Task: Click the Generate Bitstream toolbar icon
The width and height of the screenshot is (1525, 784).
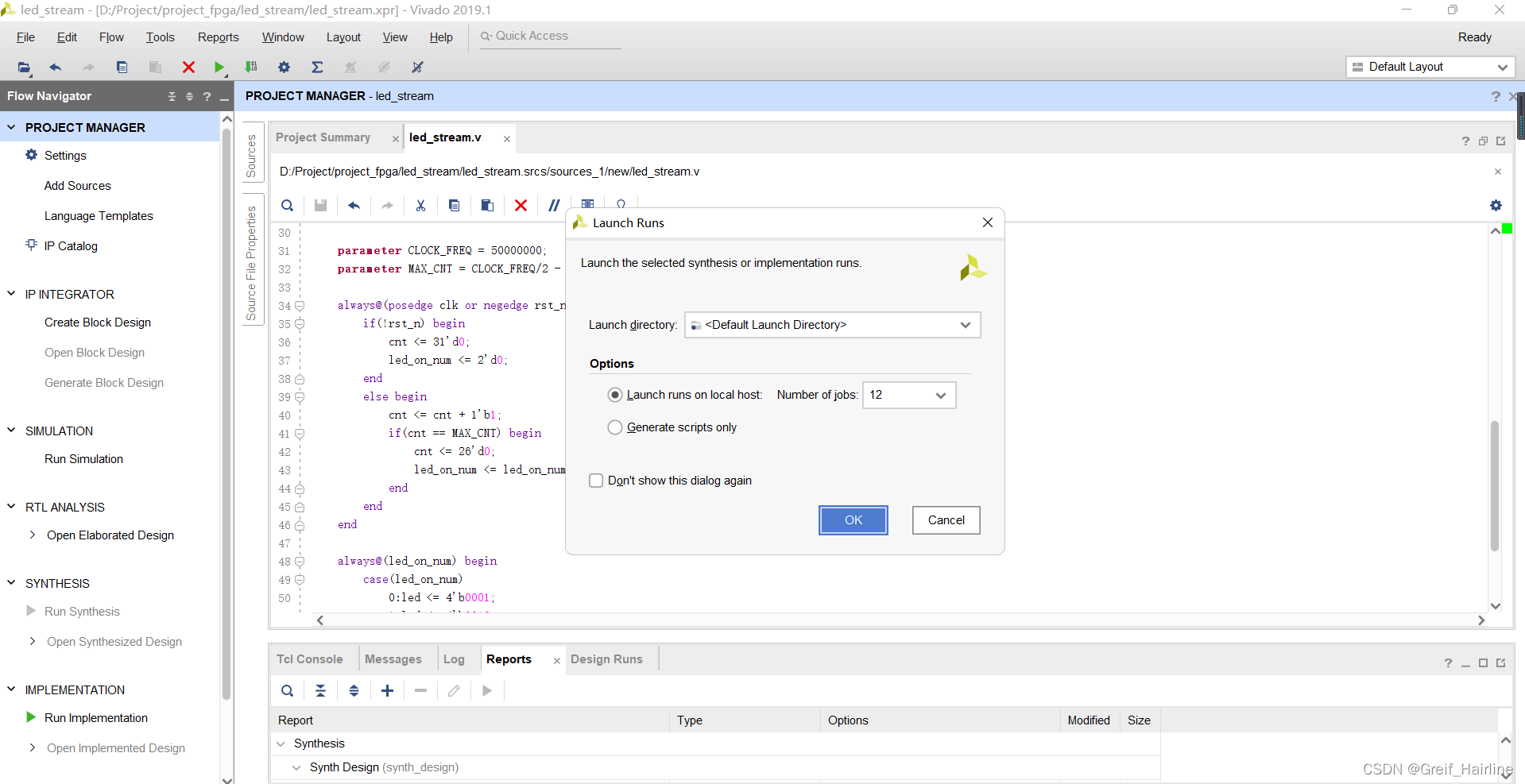Action: 251,68
